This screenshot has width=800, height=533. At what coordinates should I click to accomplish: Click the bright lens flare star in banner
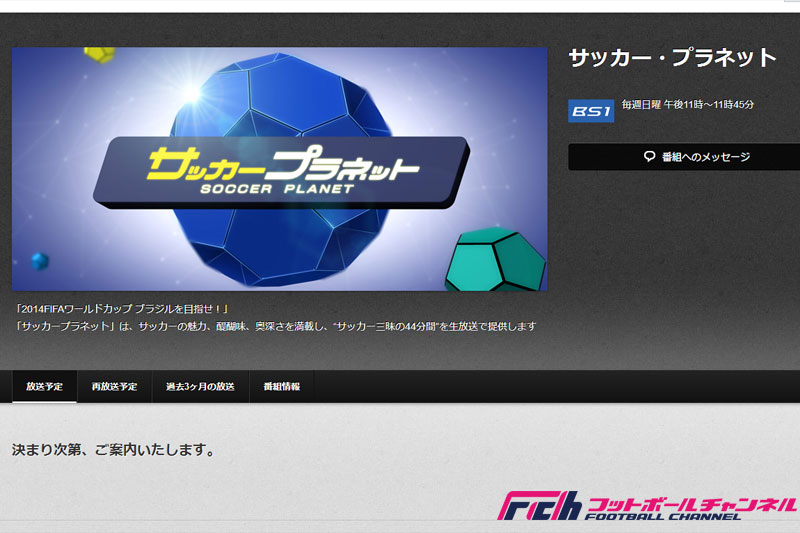[192, 92]
